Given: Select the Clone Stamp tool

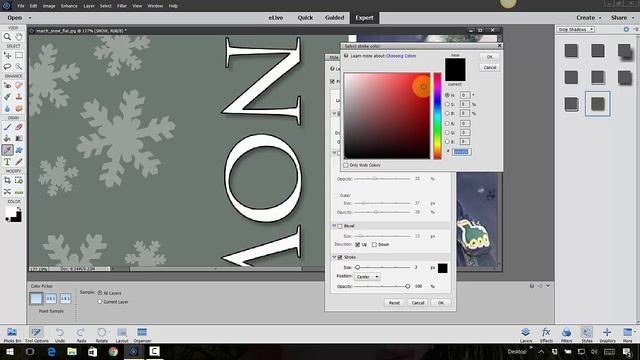Looking at the screenshot, I should tap(19, 97).
